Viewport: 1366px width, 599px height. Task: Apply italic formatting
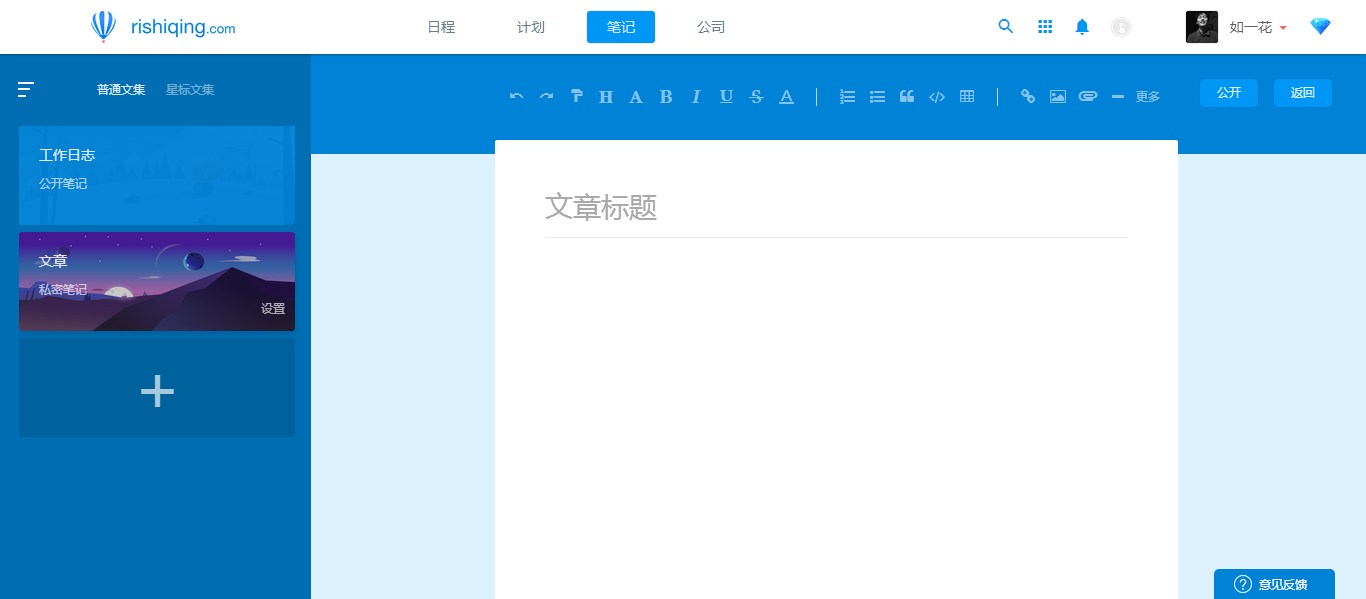695,95
